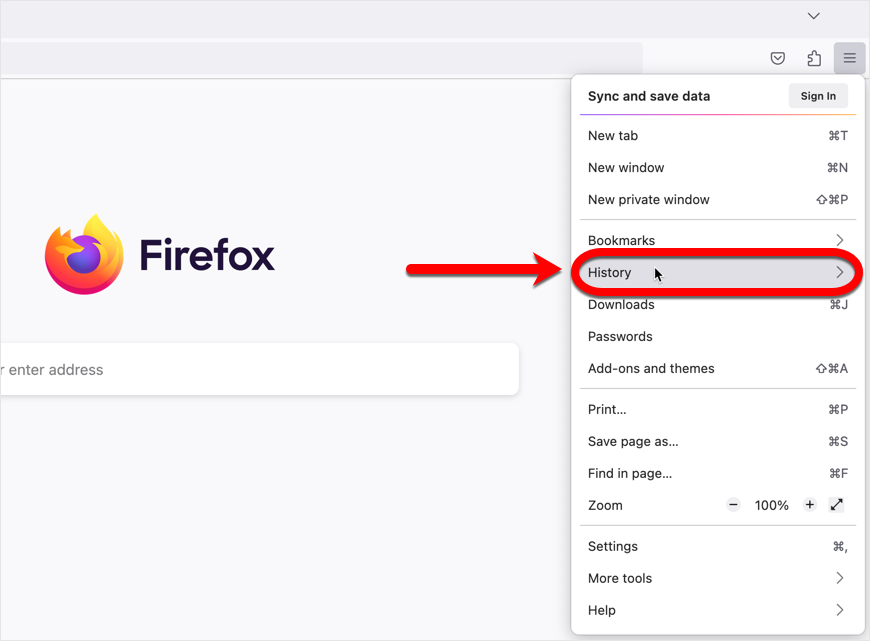Click the 100% zoom level control
Screen dimensions: 870x641
[x=771, y=505]
